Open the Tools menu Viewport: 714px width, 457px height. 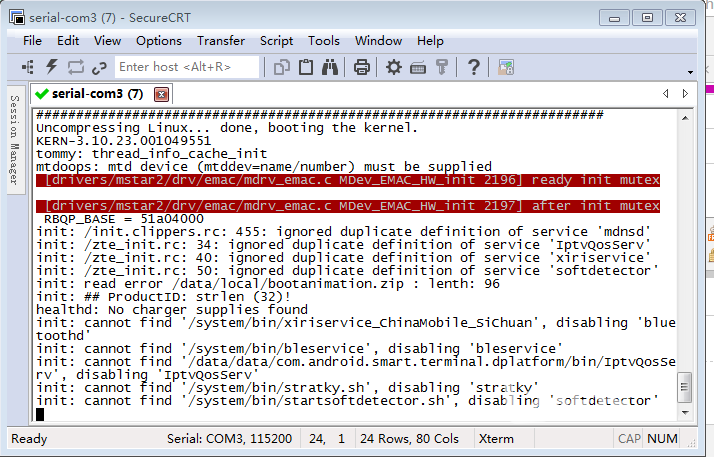[324, 41]
